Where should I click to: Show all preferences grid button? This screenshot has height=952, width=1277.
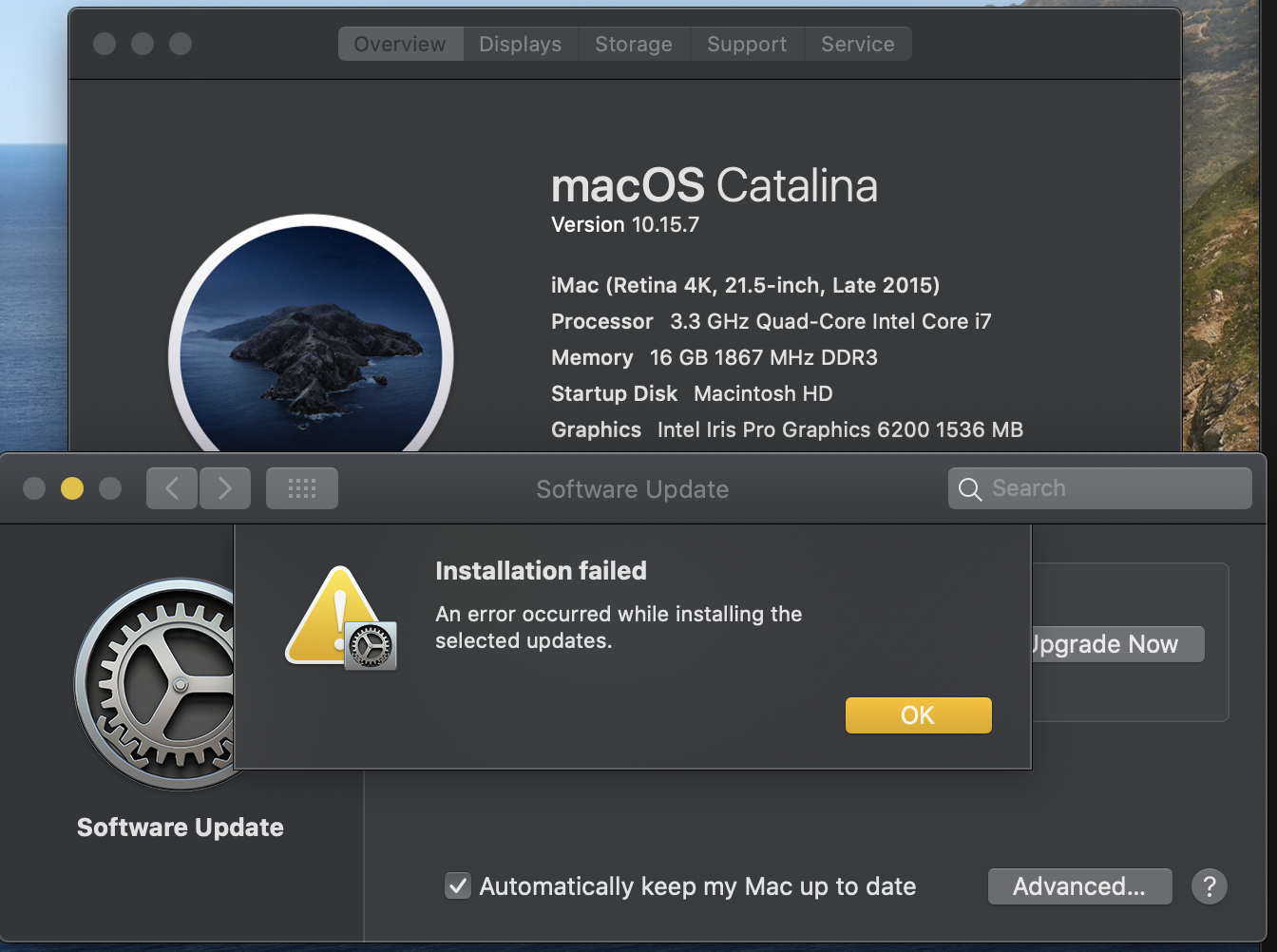(302, 488)
